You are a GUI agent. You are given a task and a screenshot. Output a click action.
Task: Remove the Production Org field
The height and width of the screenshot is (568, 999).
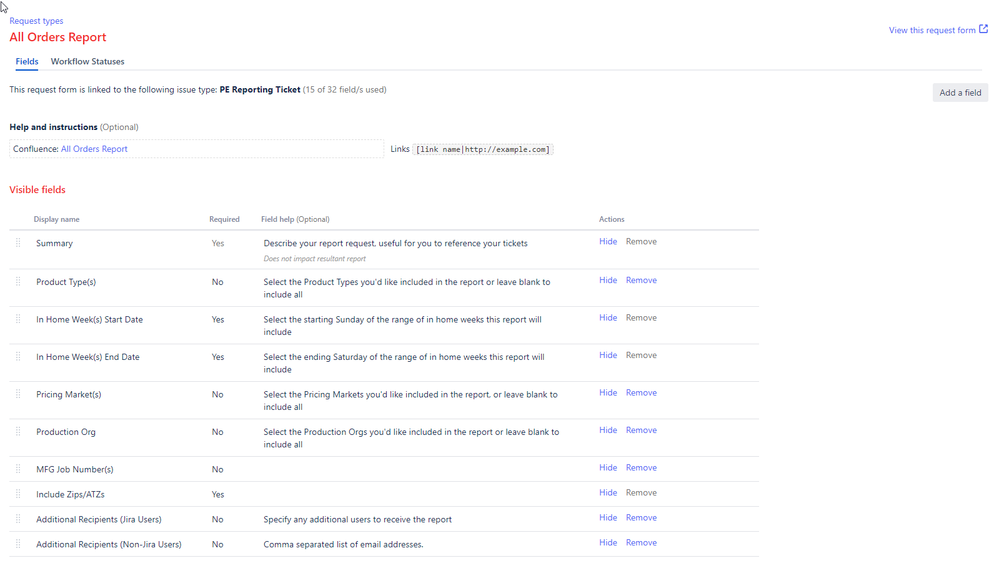(x=641, y=430)
